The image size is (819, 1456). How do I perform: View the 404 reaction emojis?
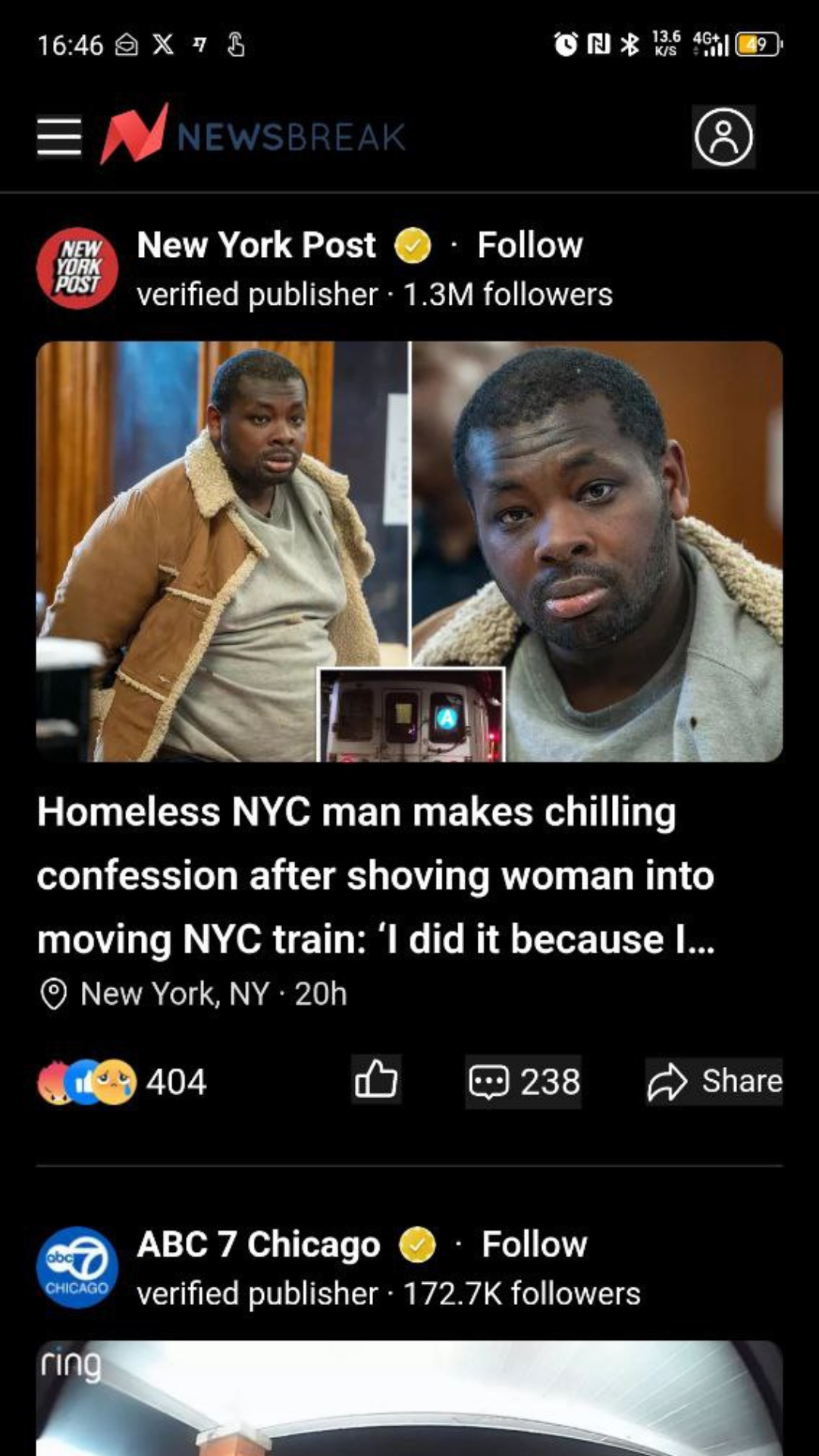point(123,1081)
